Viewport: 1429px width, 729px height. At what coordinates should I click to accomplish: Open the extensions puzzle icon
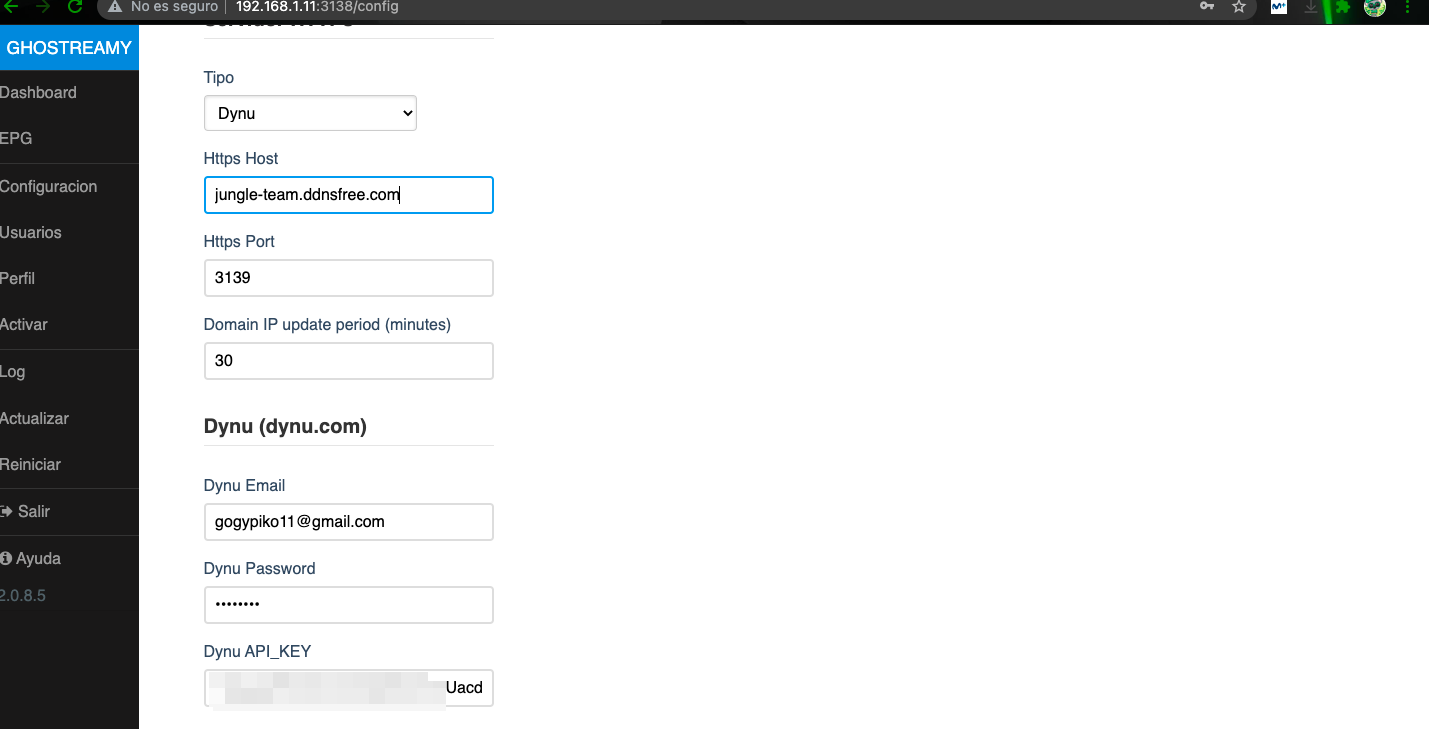click(1343, 7)
